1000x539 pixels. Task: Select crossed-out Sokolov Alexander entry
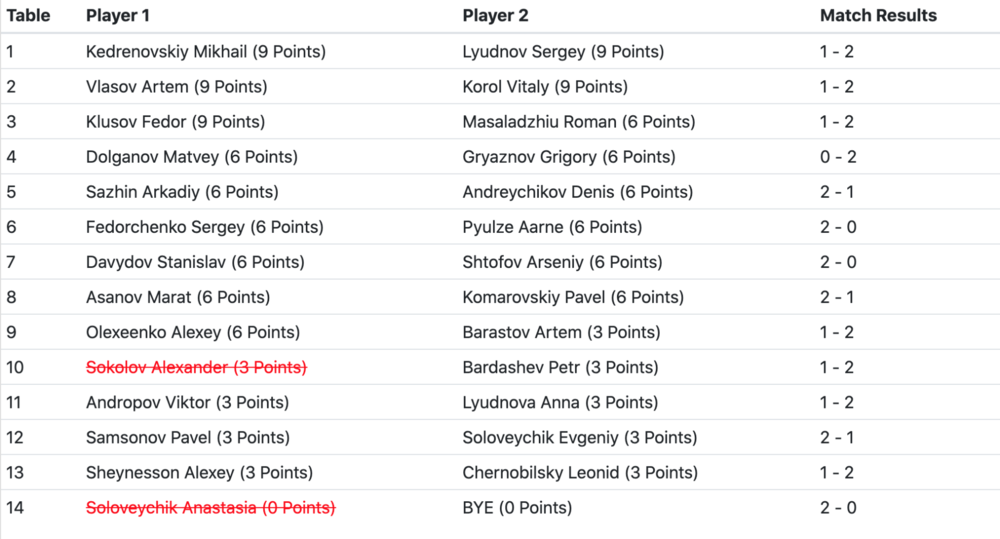coord(196,367)
